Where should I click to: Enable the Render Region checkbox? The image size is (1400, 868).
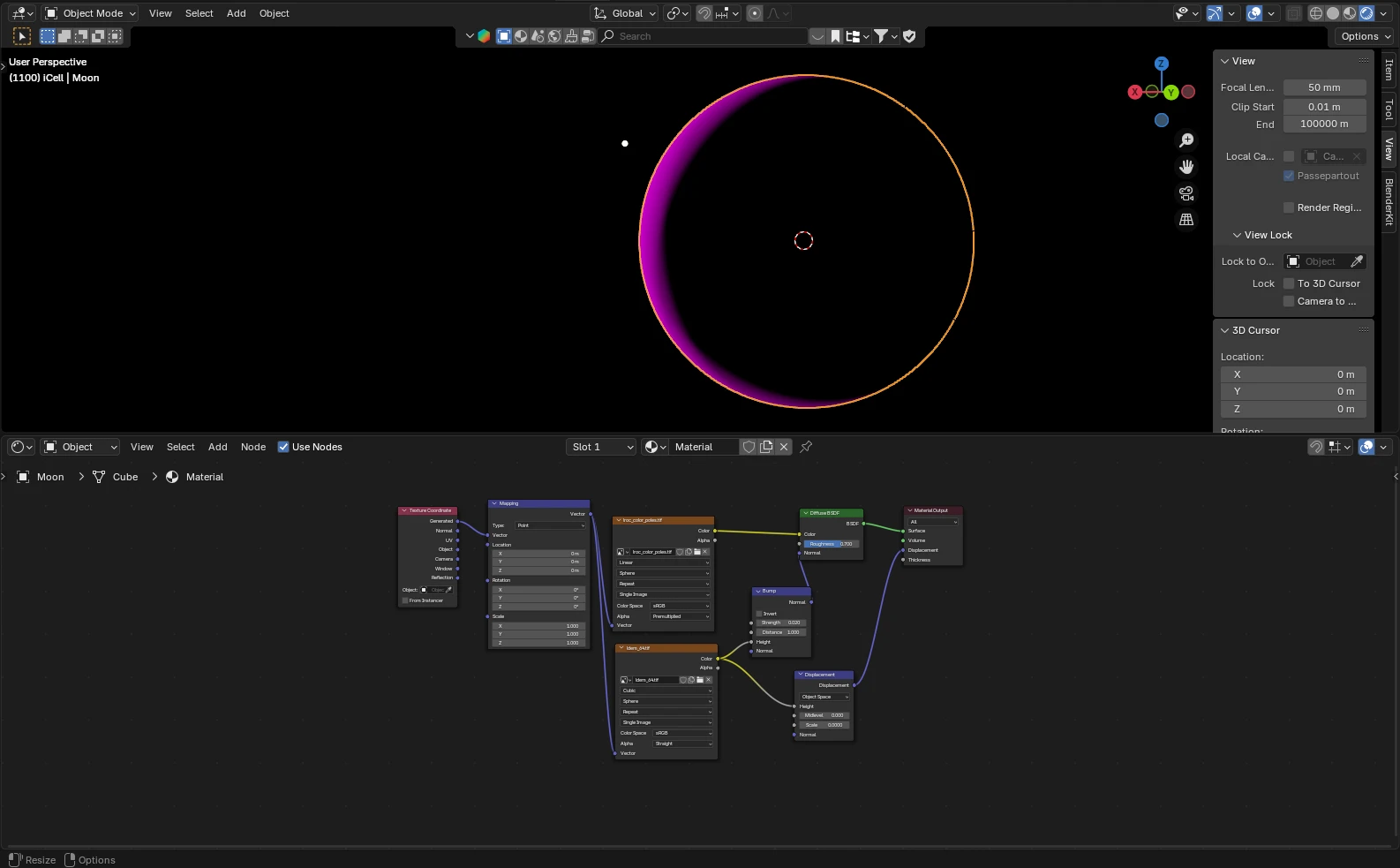pyautogui.click(x=1289, y=208)
